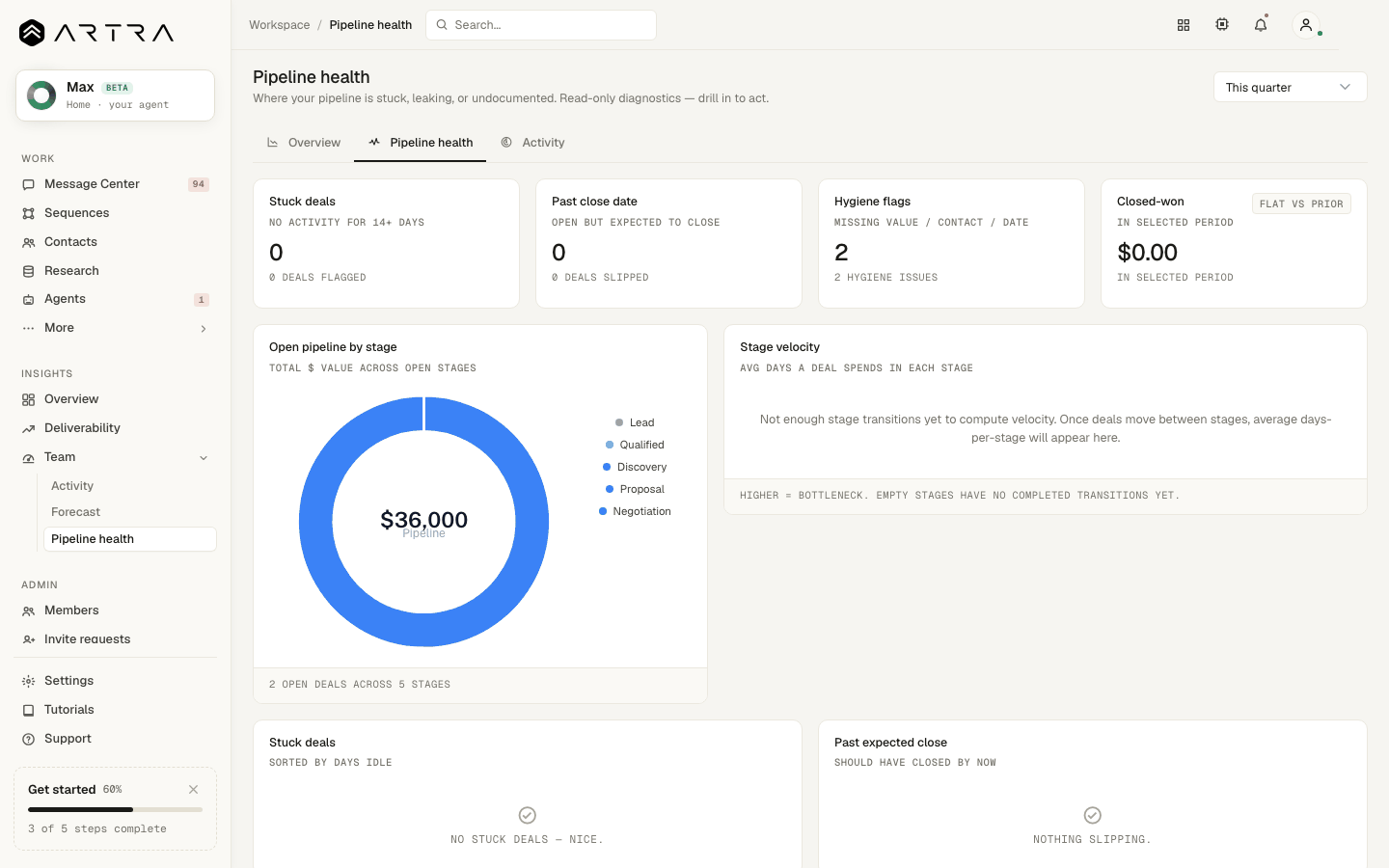The image size is (1389, 868).
Task: Click the Deliverability trend icon
Action: 29,428
